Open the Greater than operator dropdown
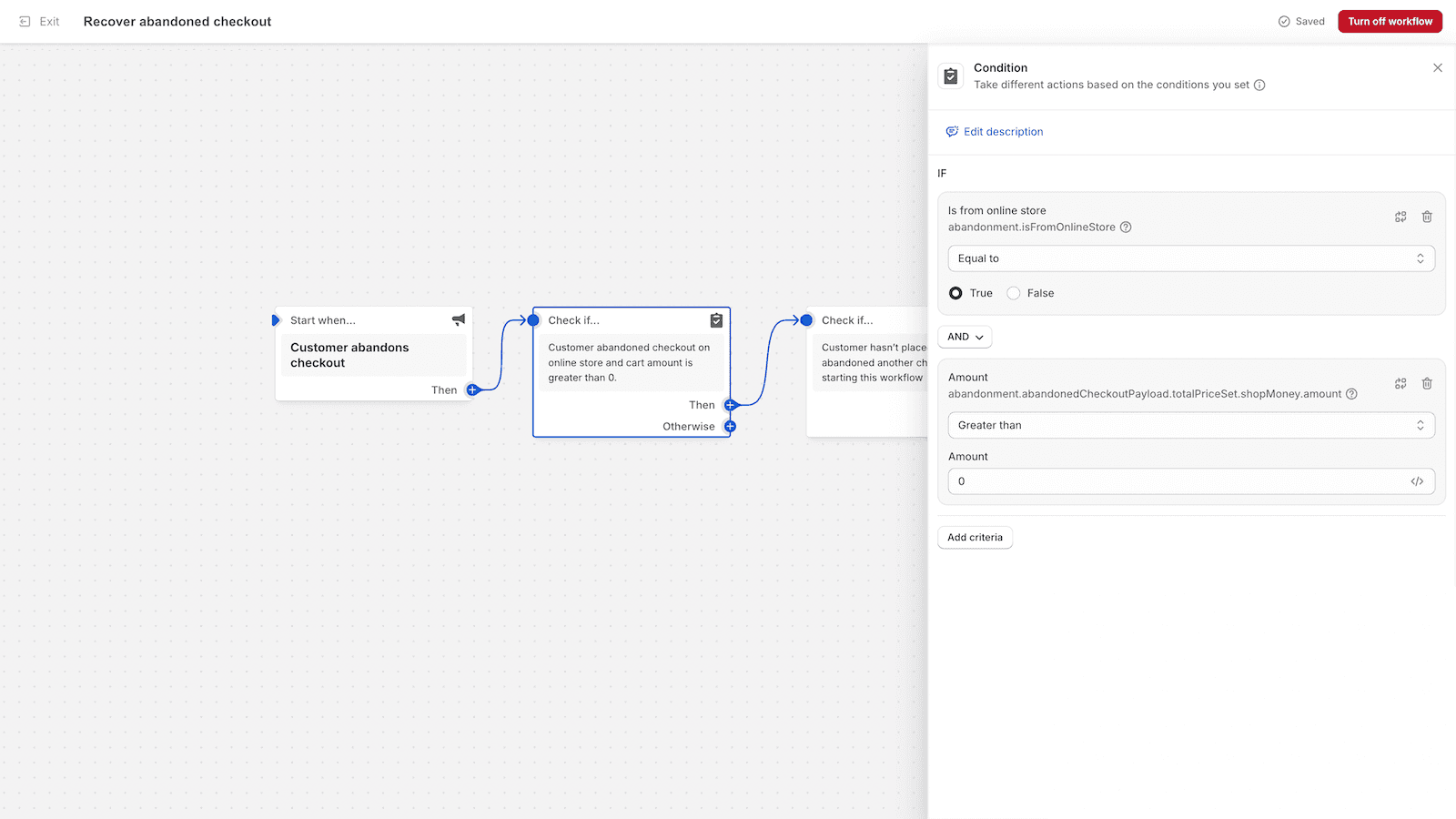Image resolution: width=1456 pixels, height=819 pixels. pyautogui.click(x=1191, y=425)
